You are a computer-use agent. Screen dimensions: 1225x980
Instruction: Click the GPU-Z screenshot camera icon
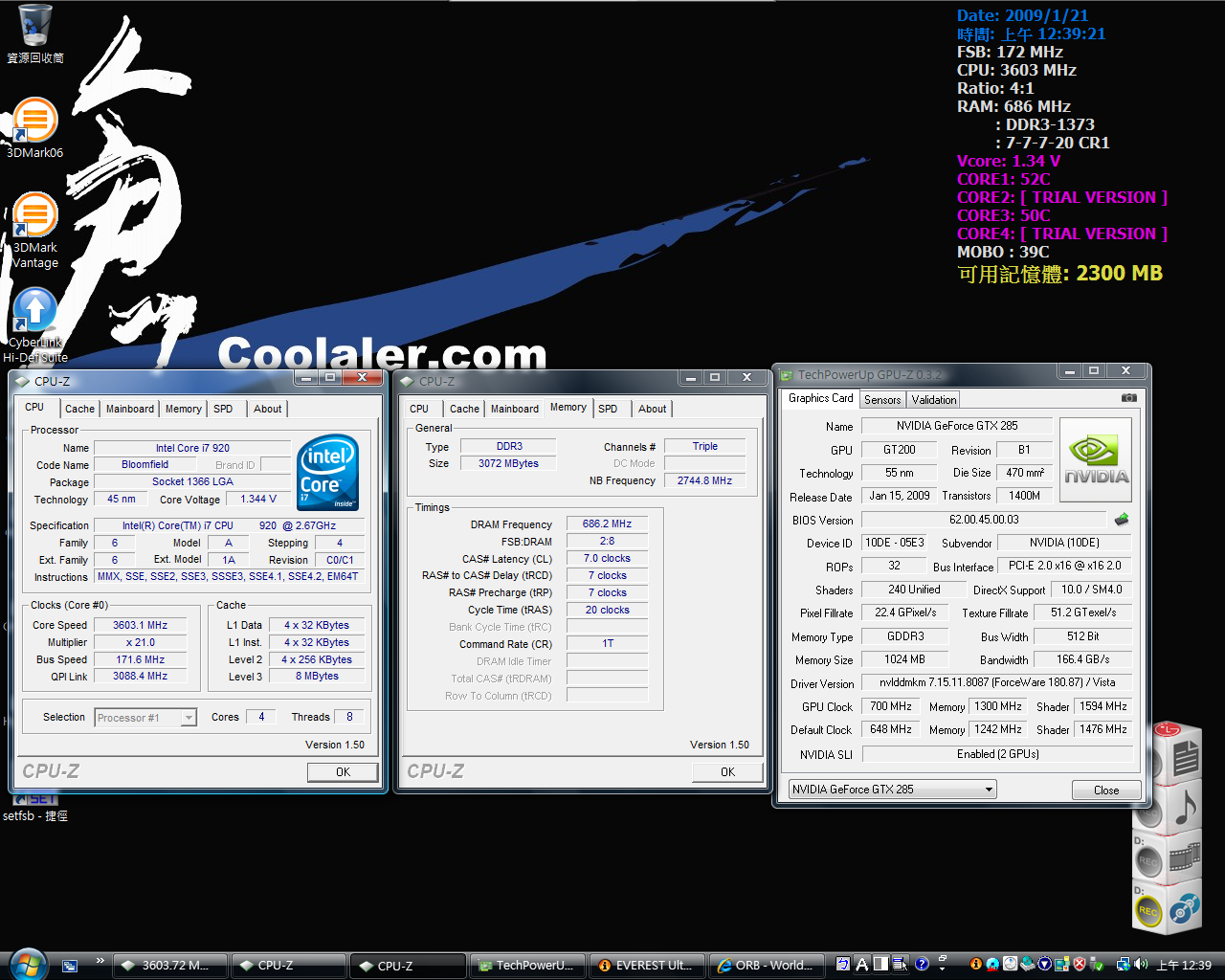click(x=1129, y=398)
